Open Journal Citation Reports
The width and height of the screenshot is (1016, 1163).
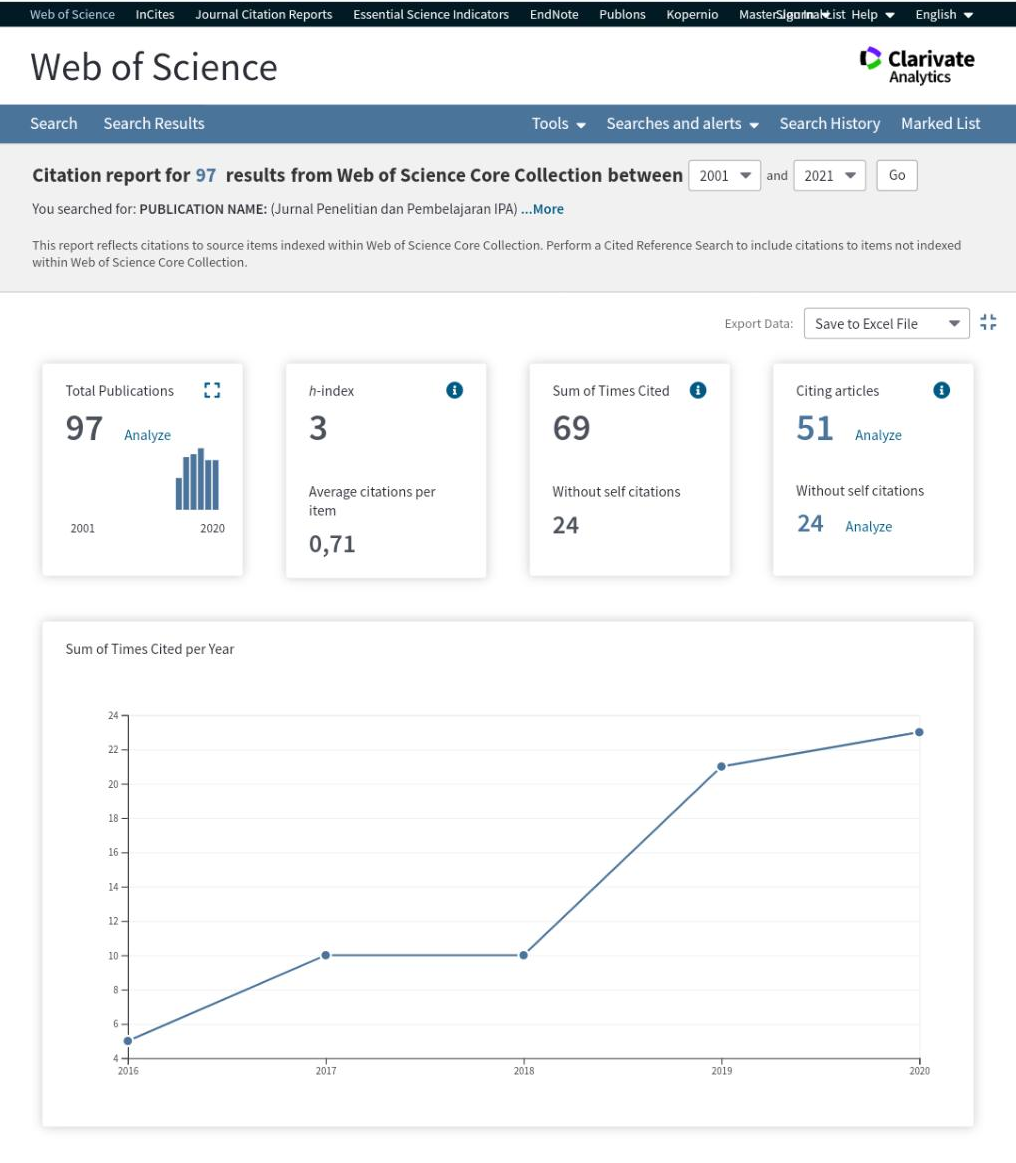pos(263,14)
